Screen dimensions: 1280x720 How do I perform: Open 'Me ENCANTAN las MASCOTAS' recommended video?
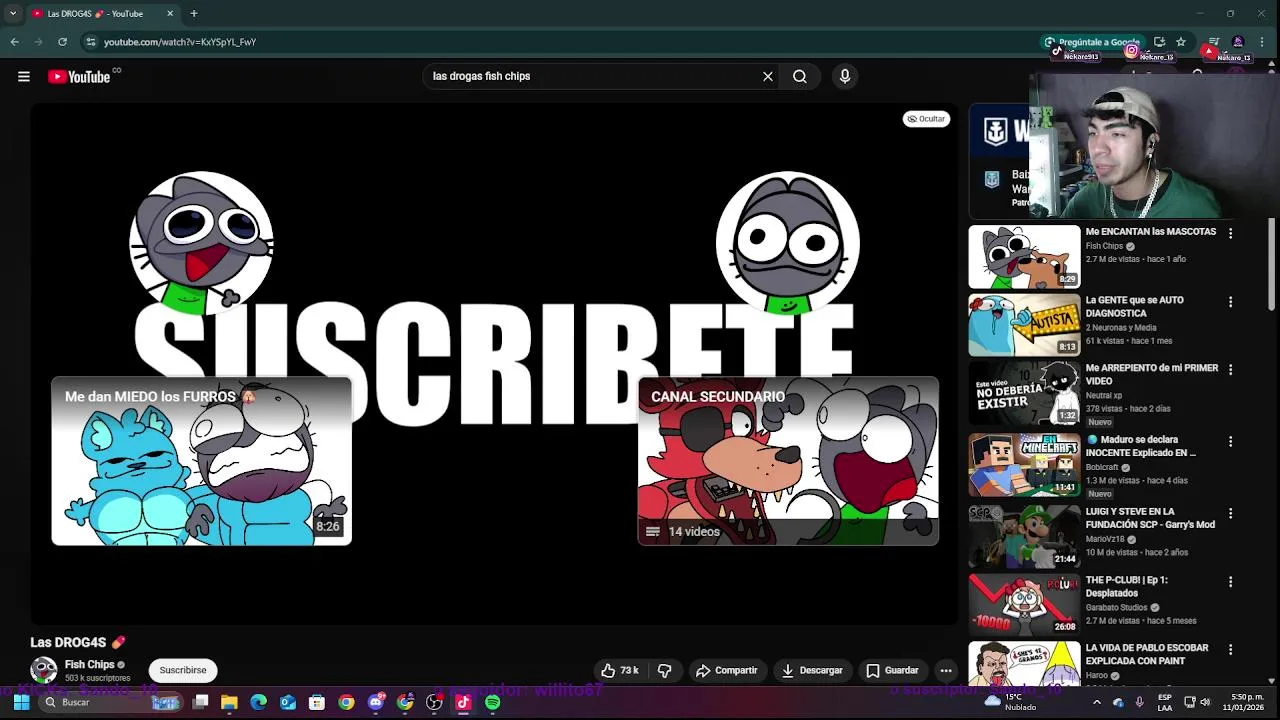(1151, 232)
